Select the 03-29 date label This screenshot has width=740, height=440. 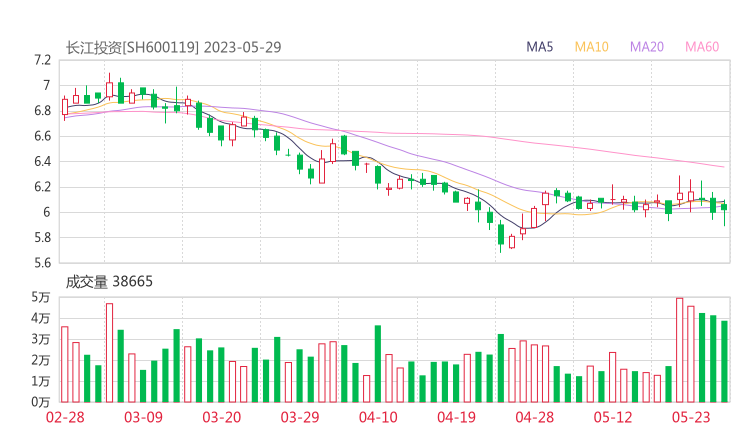(x=300, y=417)
